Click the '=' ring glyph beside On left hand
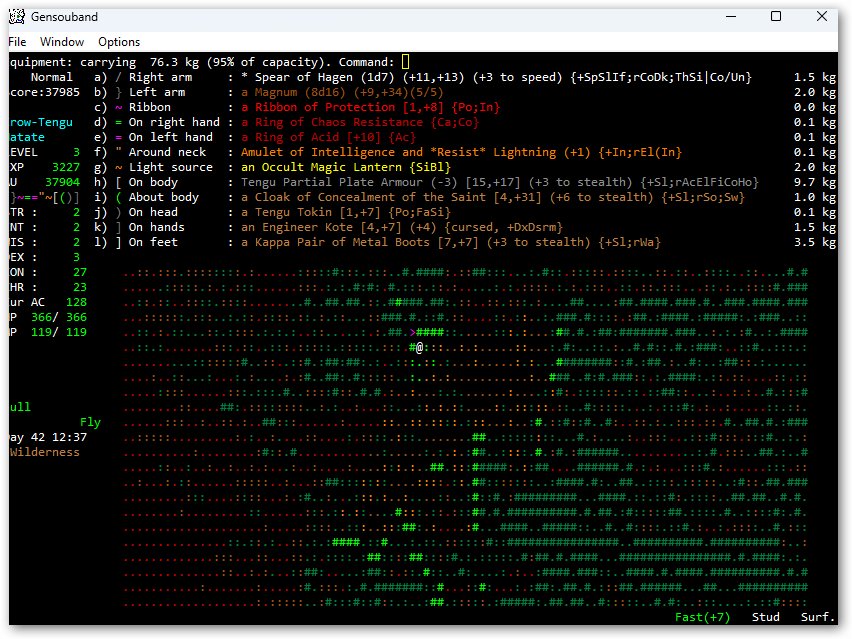This screenshot has width=852, height=639. click(x=118, y=137)
